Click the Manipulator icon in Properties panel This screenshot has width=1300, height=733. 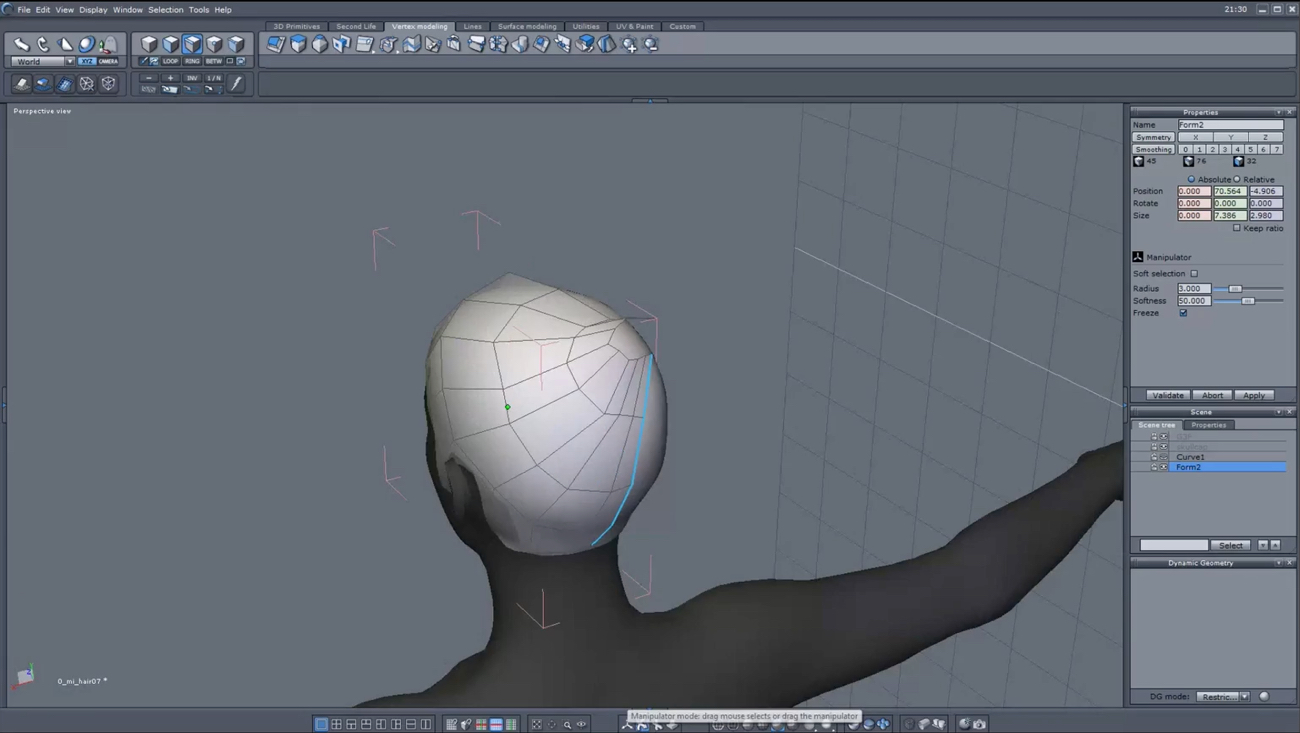[1137, 257]
